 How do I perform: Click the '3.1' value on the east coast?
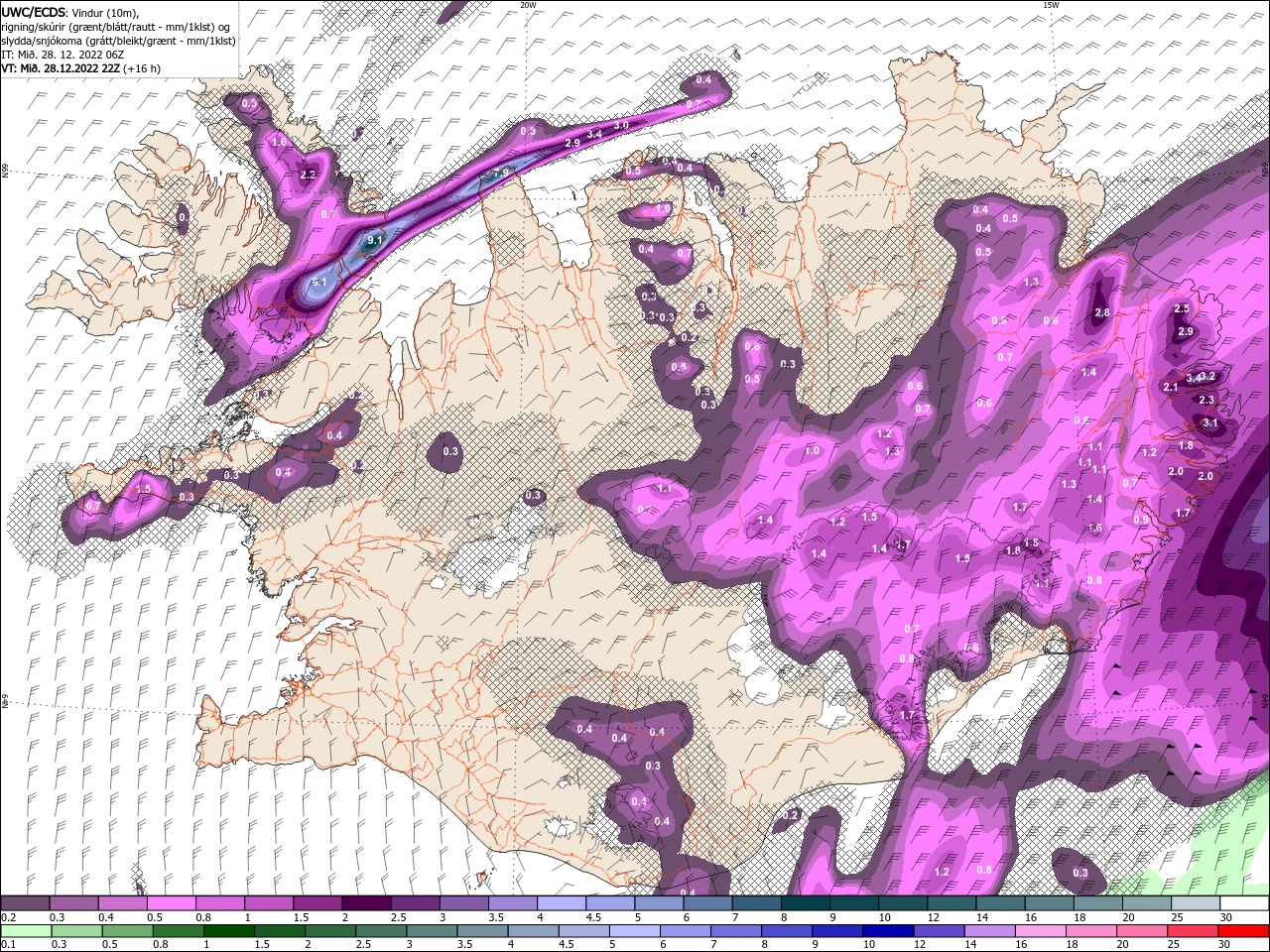(1209, 422)
